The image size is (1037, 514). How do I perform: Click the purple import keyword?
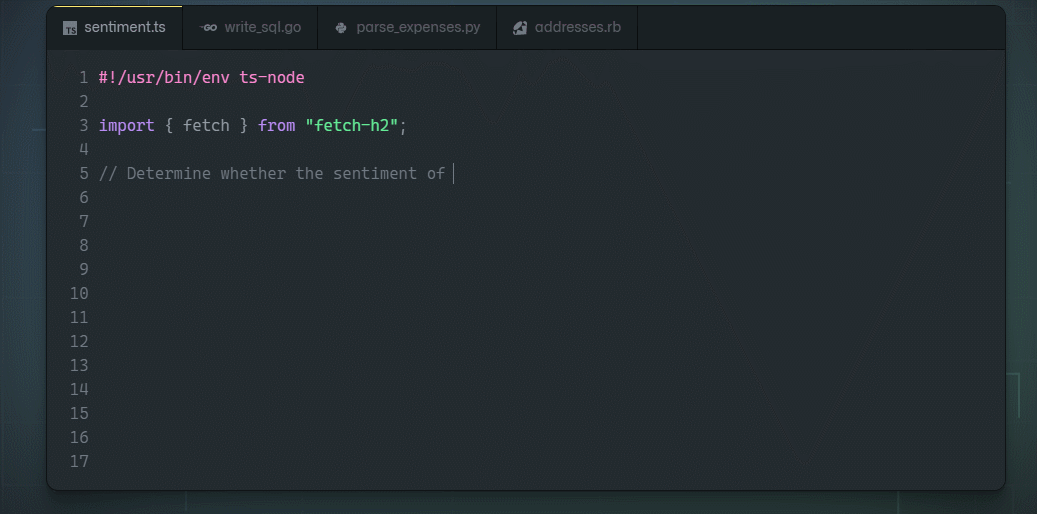click(x=126, y=126)
